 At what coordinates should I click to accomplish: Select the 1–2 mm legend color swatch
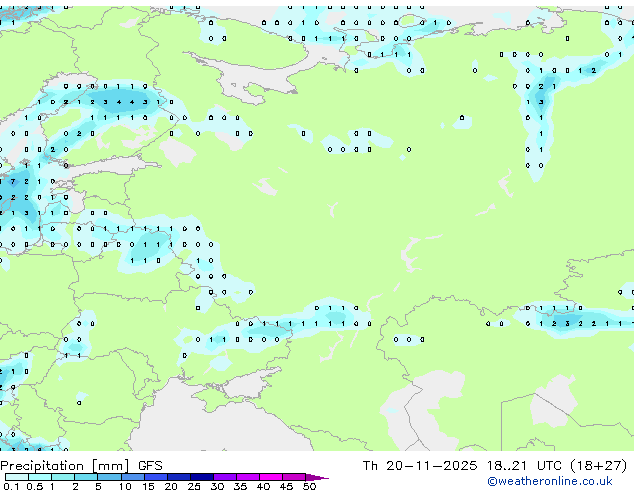[x=63, y=477]
